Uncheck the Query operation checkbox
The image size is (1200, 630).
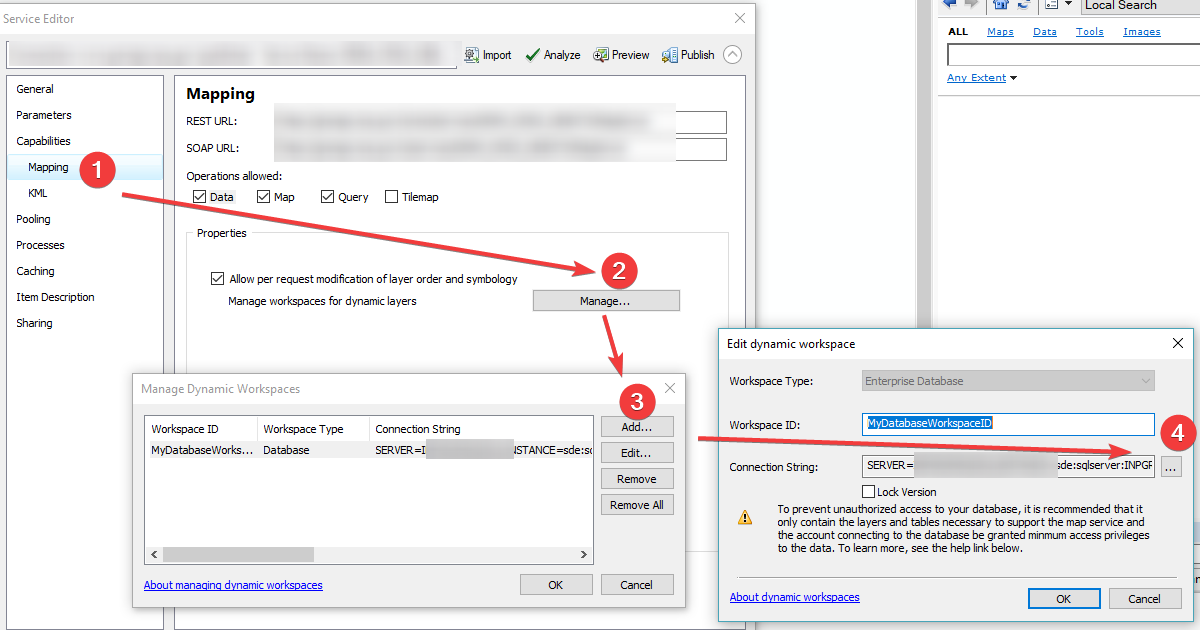click(x=327, y=197)
